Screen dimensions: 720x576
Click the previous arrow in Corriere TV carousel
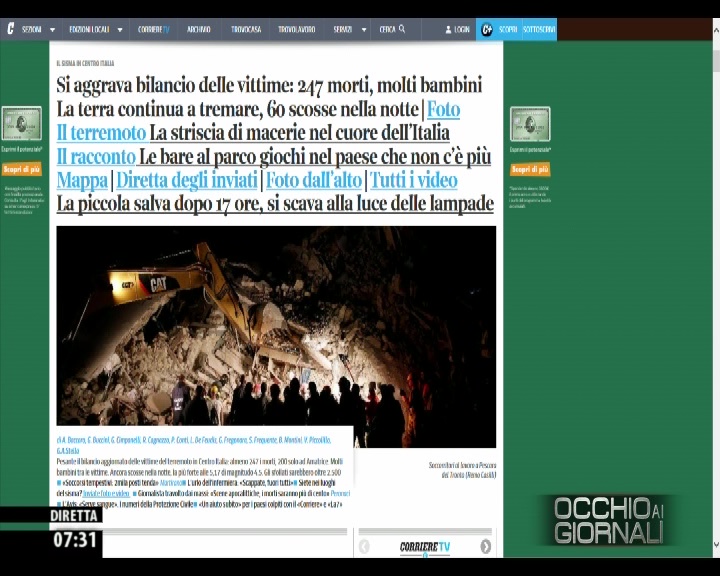coord(364,547)
